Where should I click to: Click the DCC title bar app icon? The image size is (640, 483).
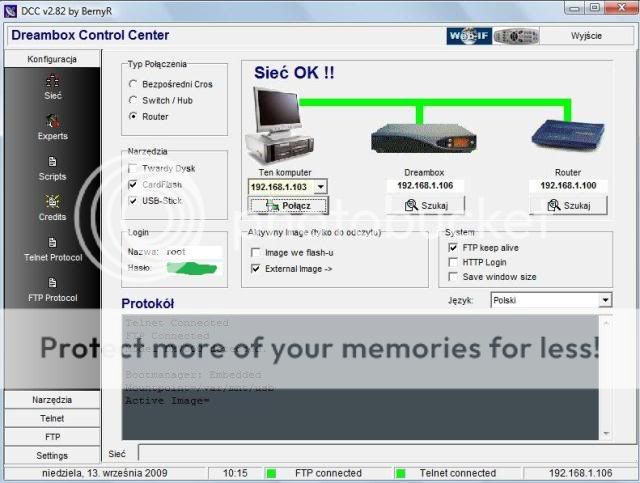tap(10, 11)
